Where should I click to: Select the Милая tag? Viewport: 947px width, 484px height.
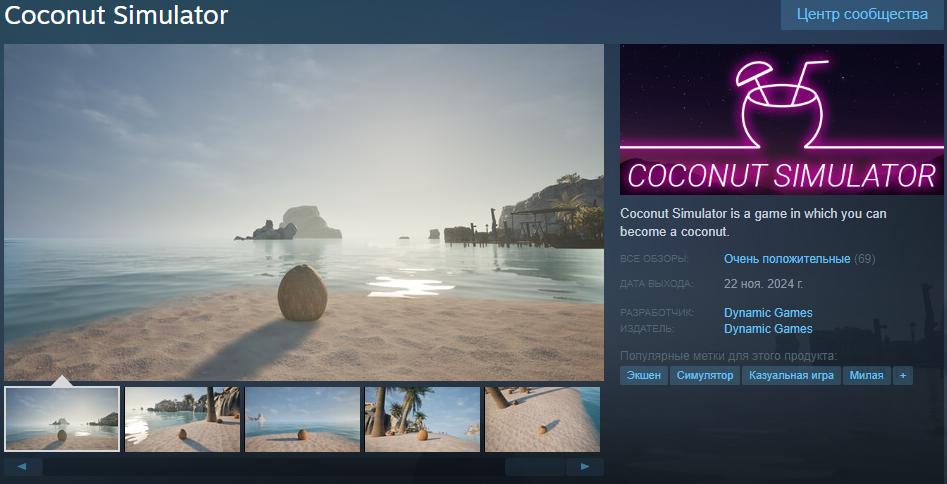click(x=867, y=375)
